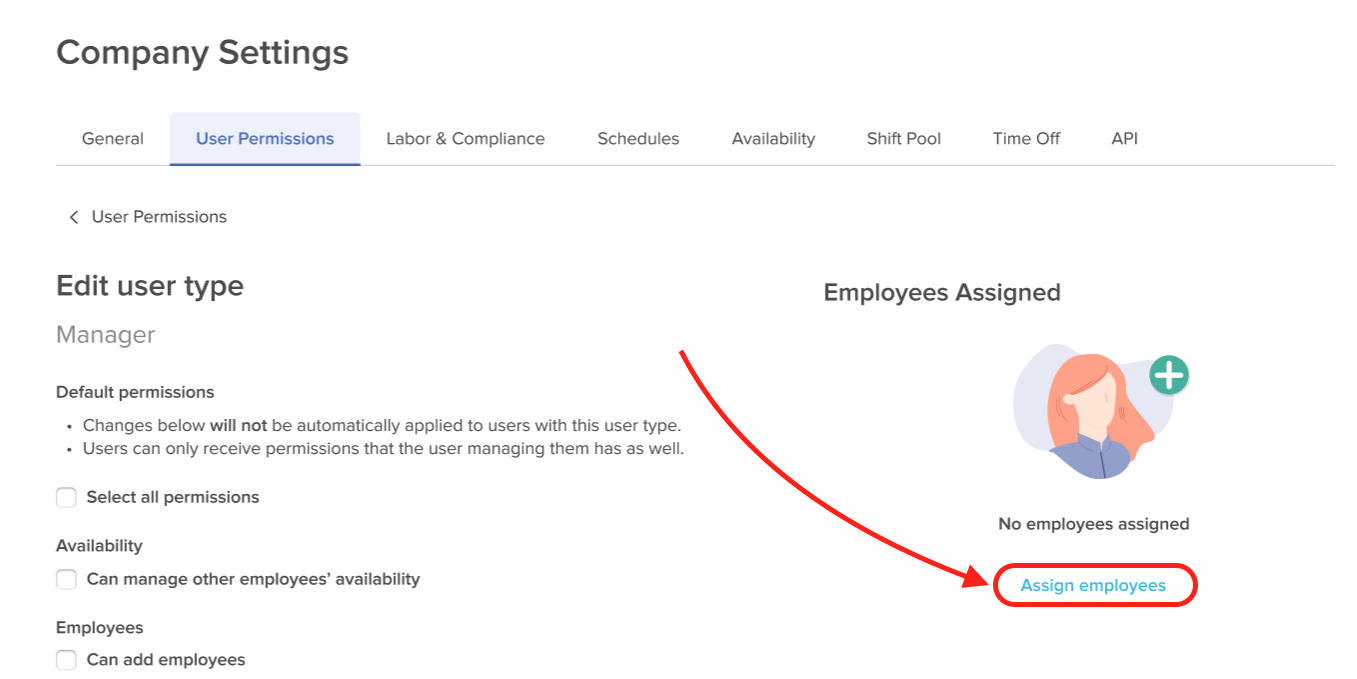
Task: Enable Can manage other employees' availability
Action: coord(66,579)
